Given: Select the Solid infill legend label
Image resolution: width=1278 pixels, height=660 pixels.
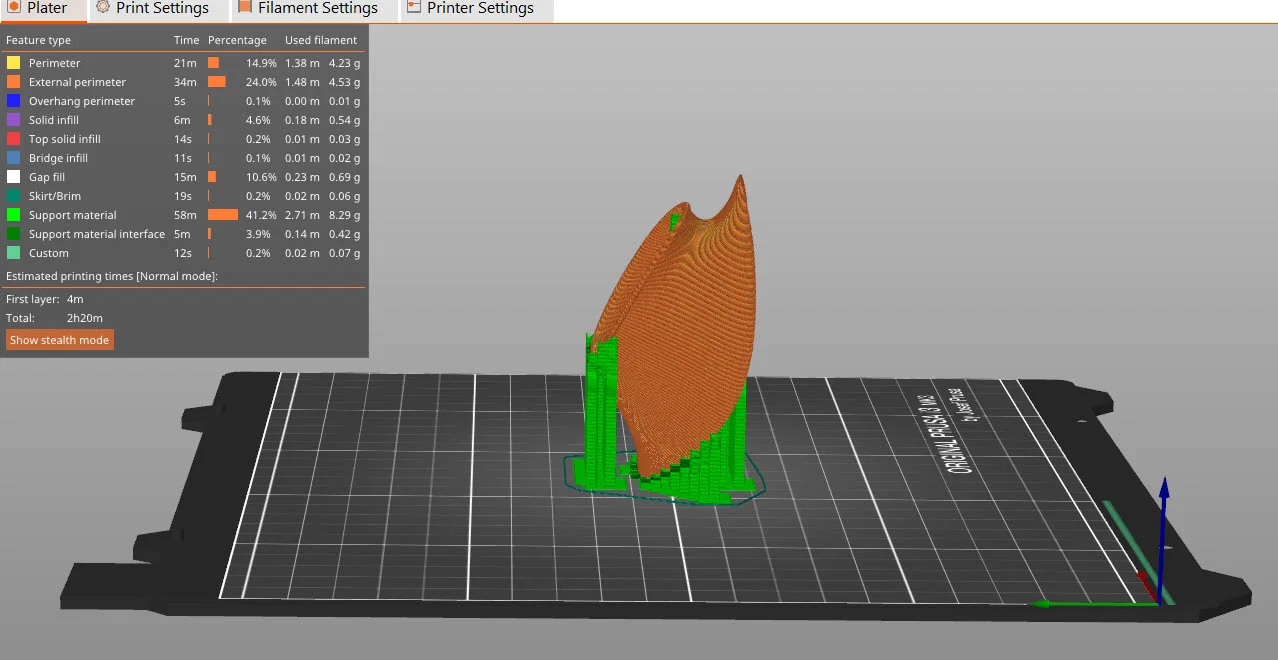Looking at the screenshot, I should tap(54, 120).
